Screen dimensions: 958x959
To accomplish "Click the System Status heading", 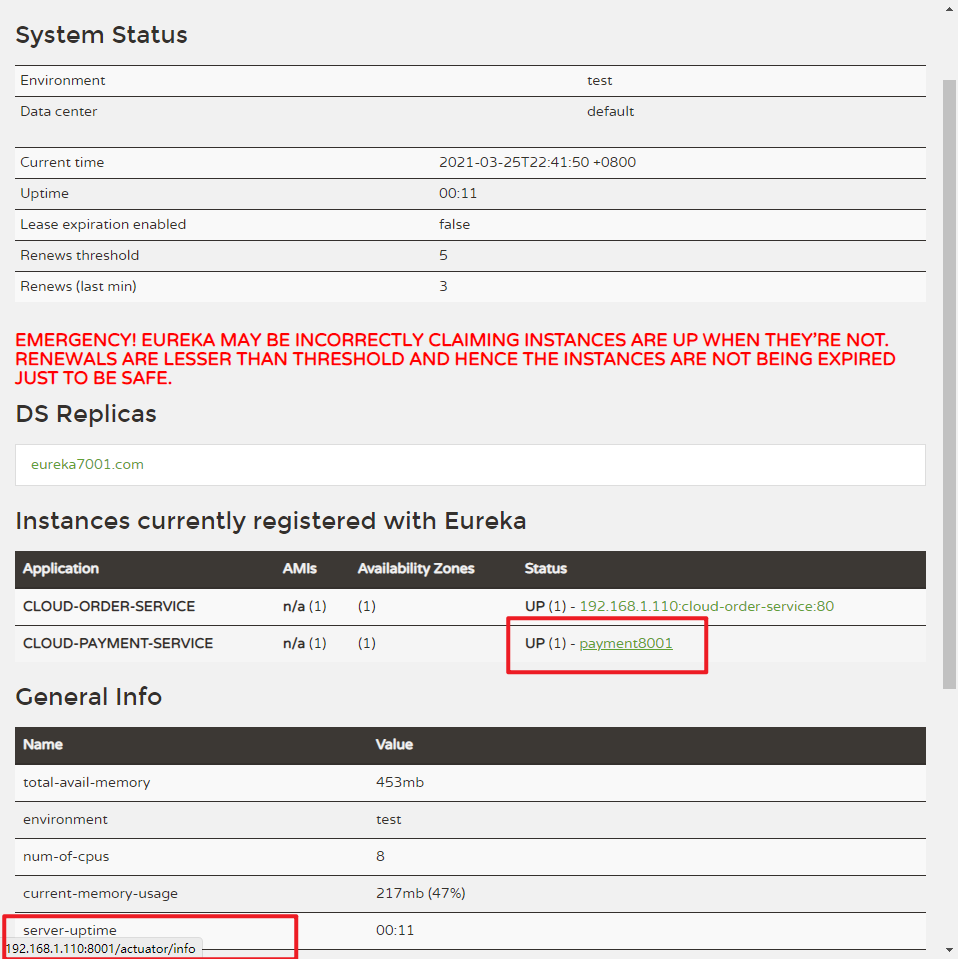I will 102,35.
